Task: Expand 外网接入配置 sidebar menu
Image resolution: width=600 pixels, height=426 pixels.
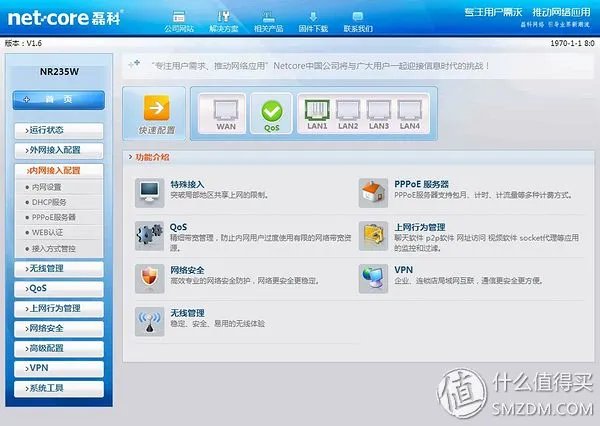Action: point(59,150)
